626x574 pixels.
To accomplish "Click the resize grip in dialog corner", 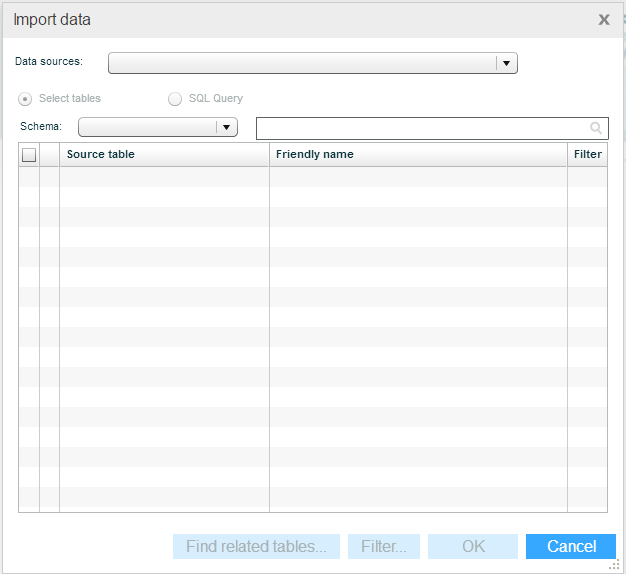I will (616, 565).
